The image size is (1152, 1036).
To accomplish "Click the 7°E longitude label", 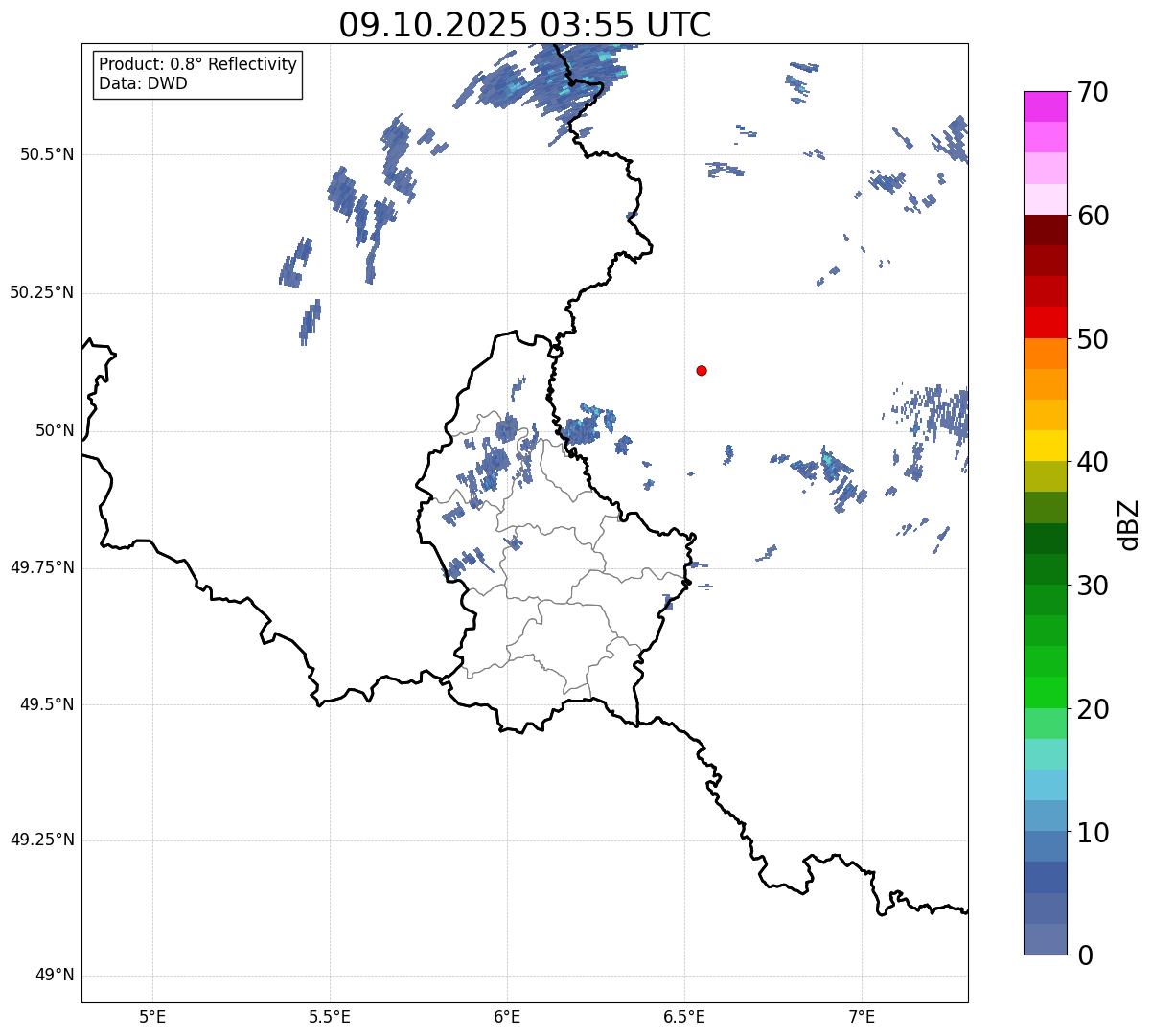I will pyautogui.click(x=862, y=1016).
